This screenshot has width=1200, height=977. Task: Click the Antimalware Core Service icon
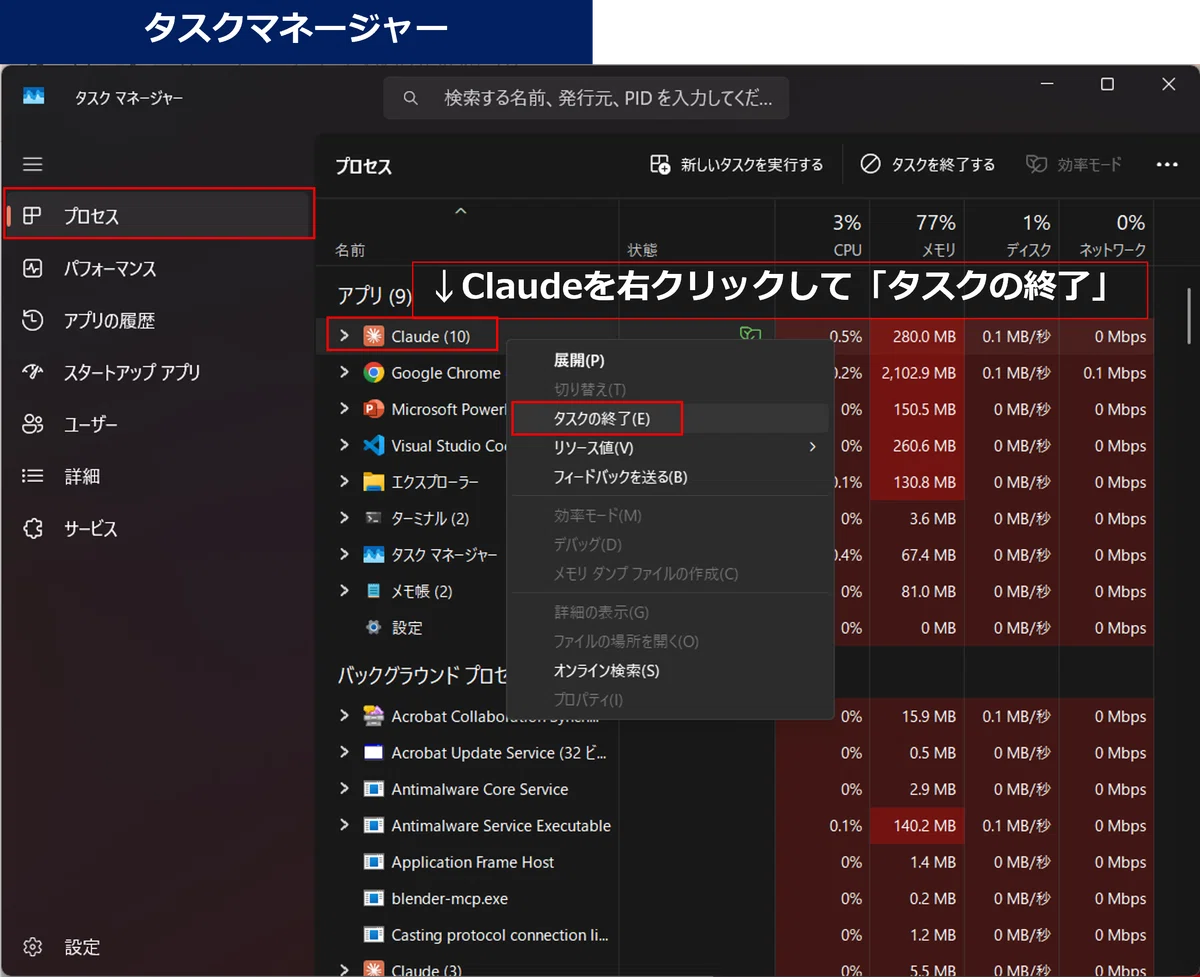(374, 789)
